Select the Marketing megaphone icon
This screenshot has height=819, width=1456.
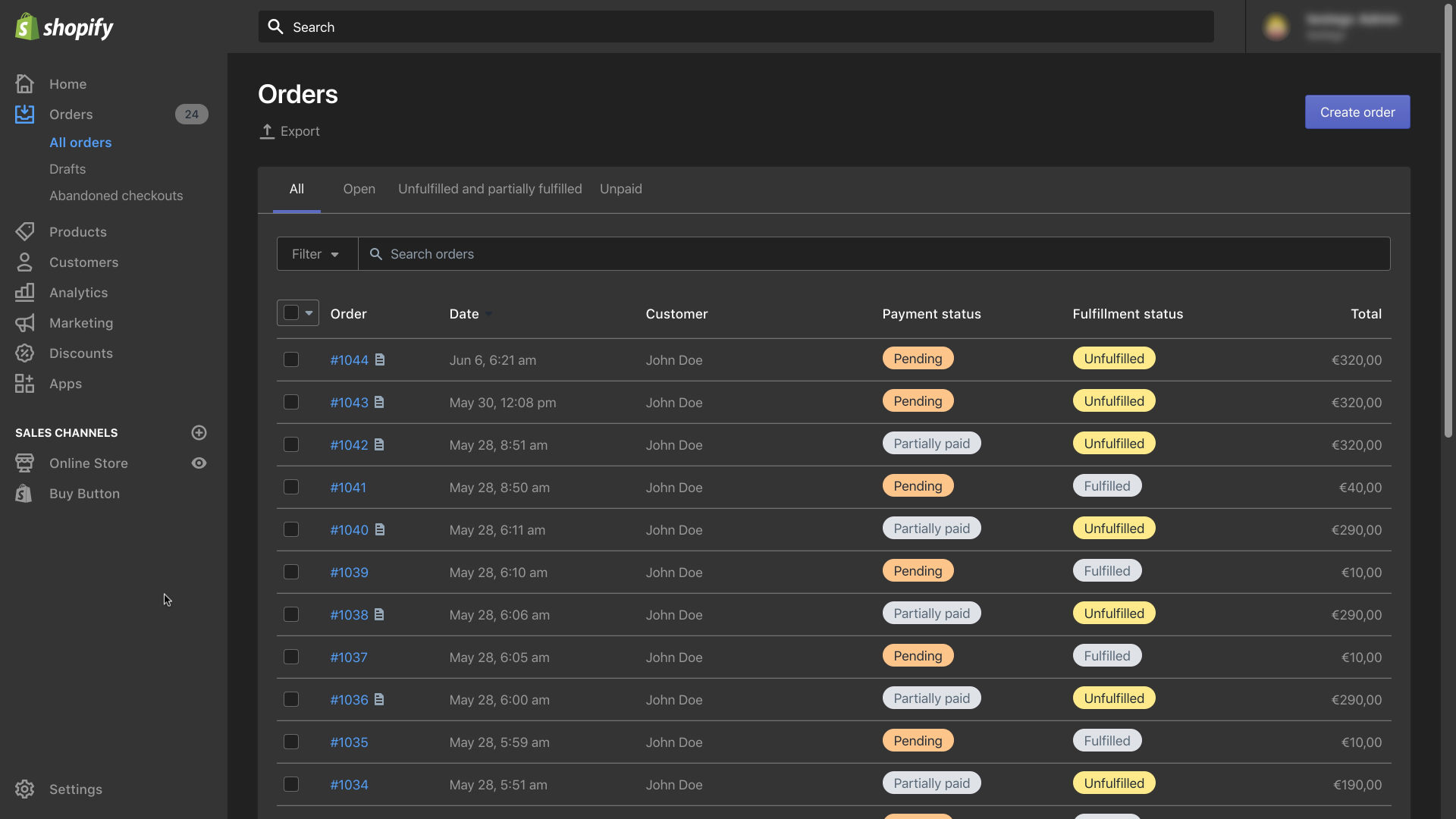pyautogui.click(x=24, y=322)
